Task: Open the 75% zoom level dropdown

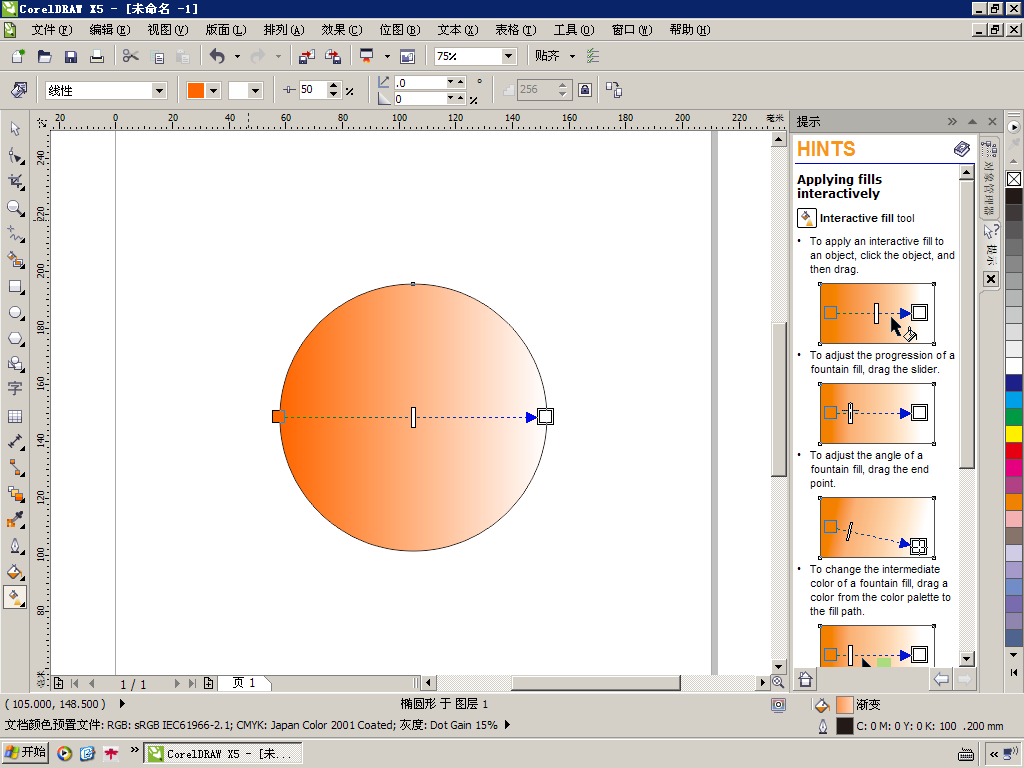Action: tap(508, 57)
